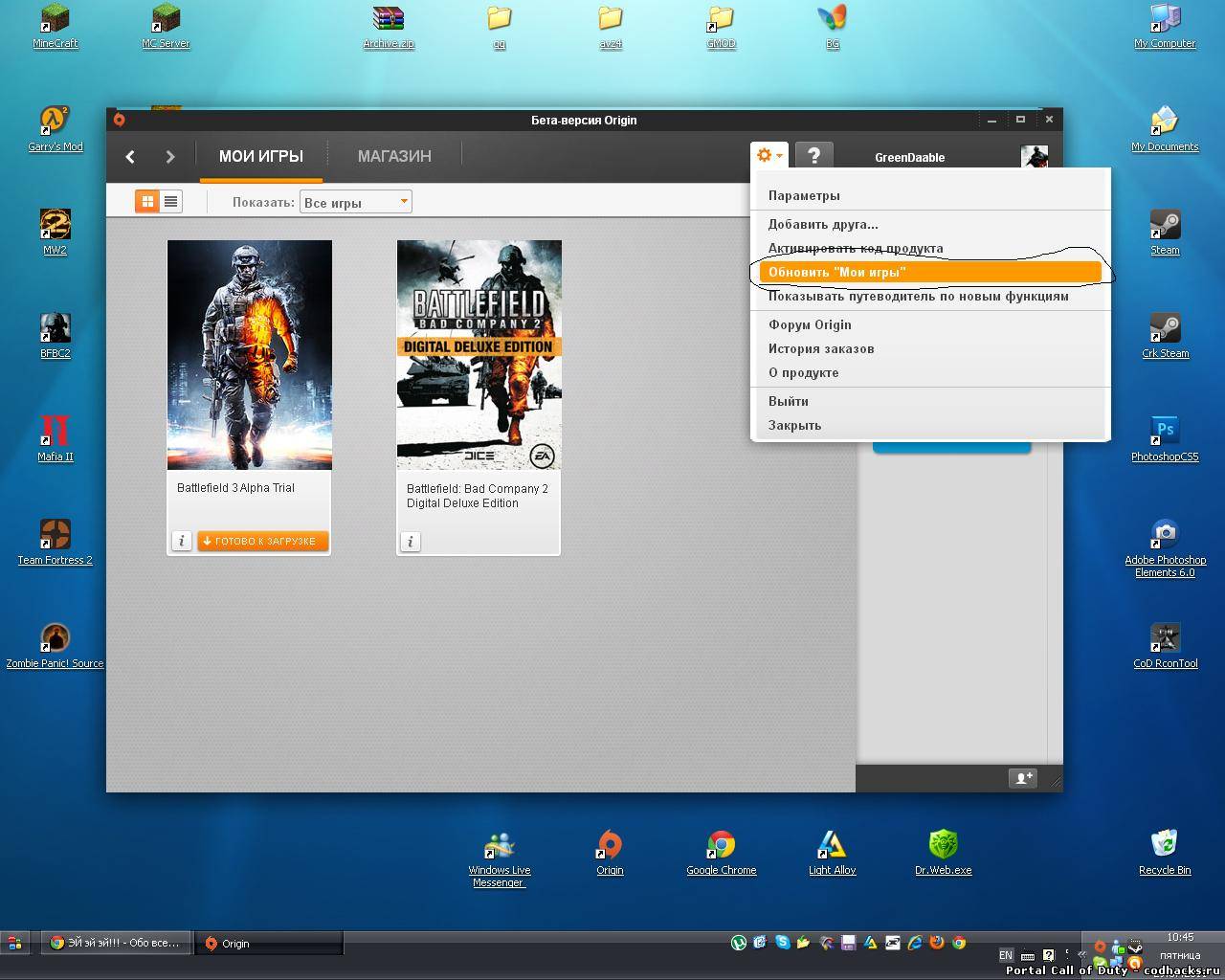
Task: Select Активировать код продукта
Action: point(856,248)
